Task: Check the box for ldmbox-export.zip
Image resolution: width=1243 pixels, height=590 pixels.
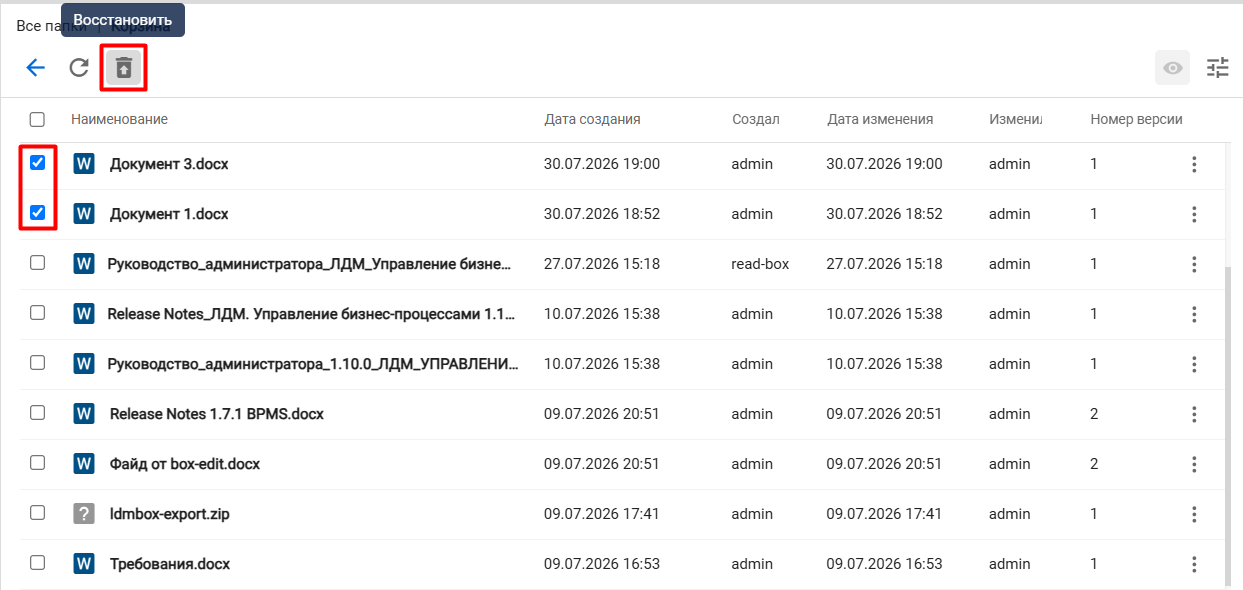Action: (x=37, y=513)
